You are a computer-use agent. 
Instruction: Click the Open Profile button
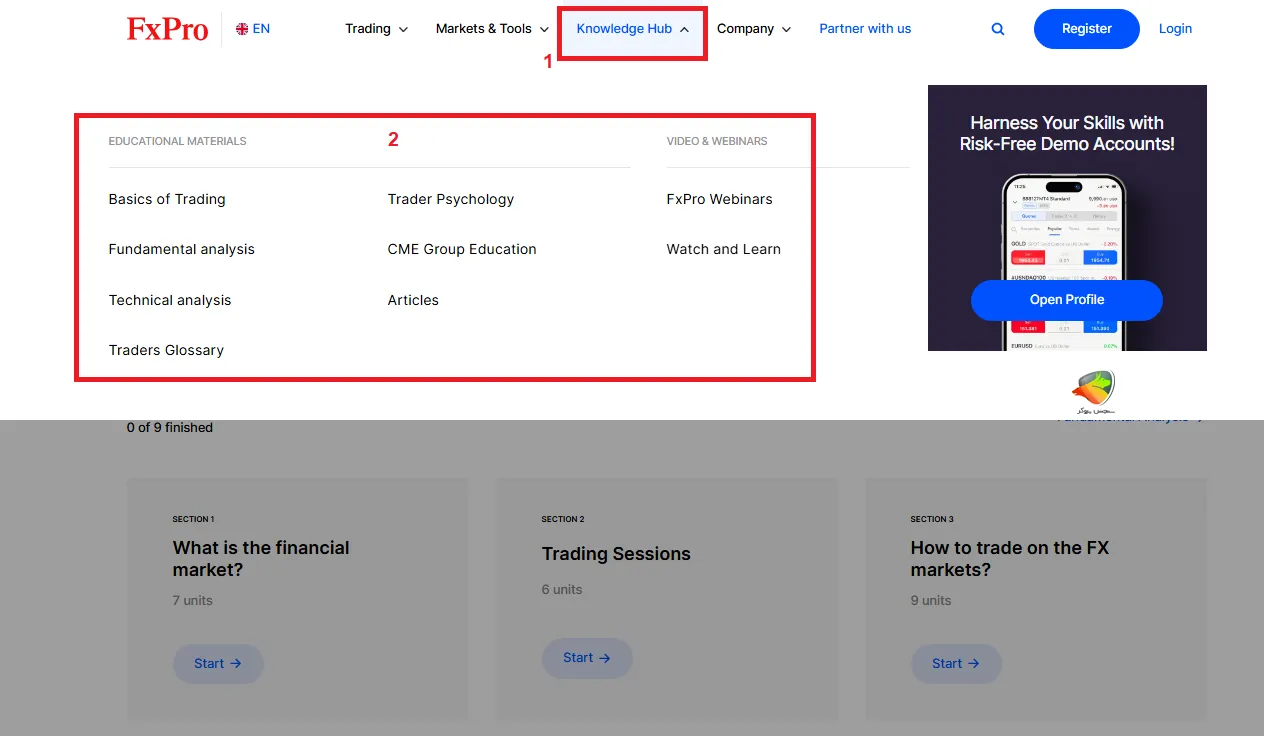tap(1066, 300)
